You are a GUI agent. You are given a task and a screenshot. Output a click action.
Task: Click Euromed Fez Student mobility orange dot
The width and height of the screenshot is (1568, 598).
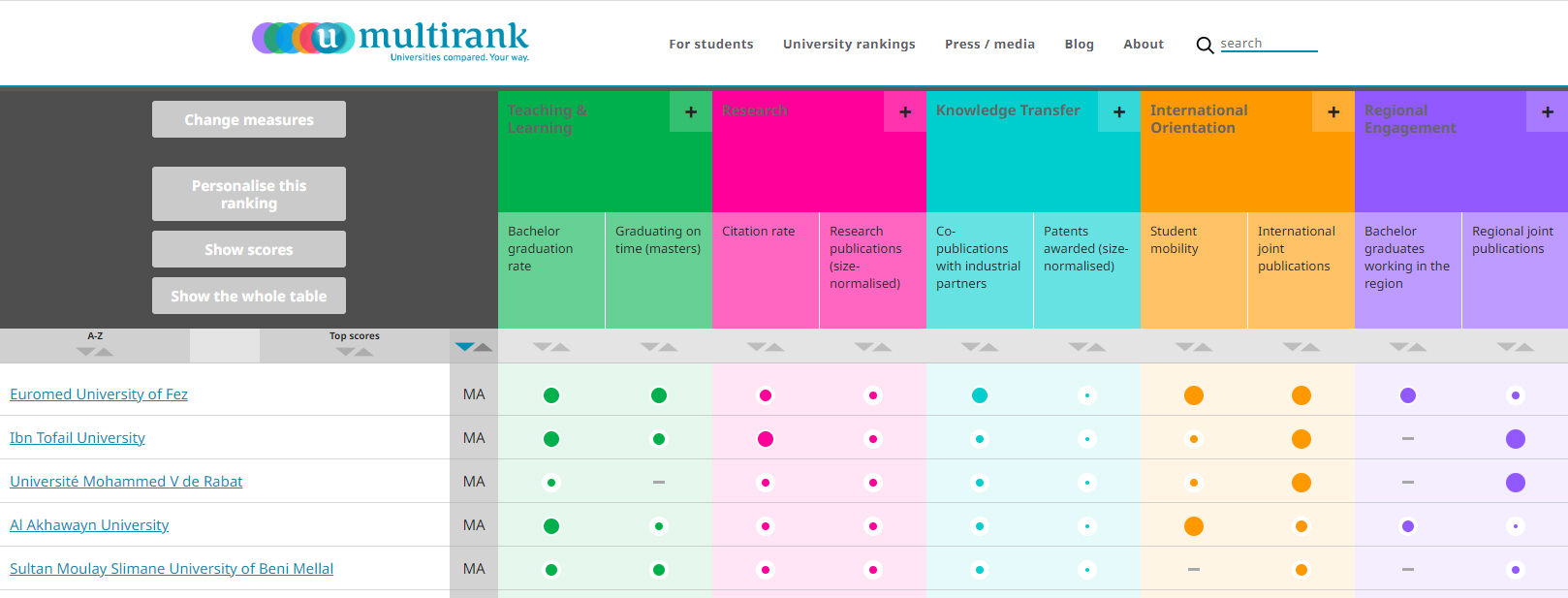click(x=1194, y=395)
